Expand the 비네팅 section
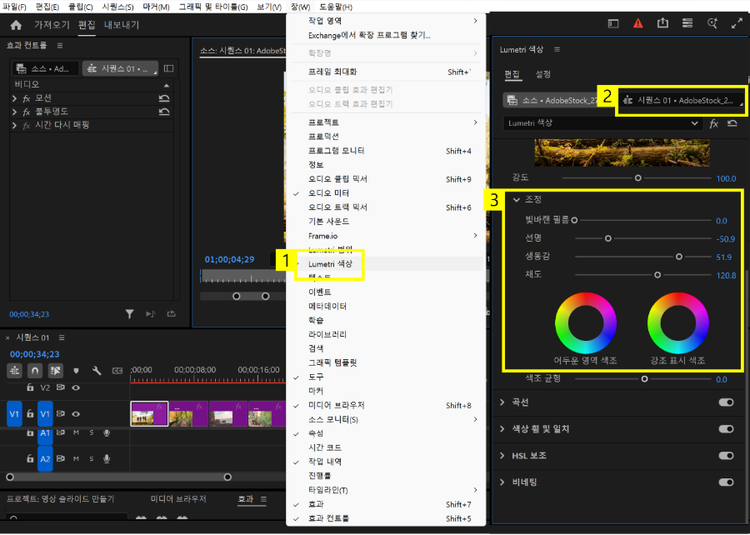The width and height of the screenshot is (750, 535). 502,482
